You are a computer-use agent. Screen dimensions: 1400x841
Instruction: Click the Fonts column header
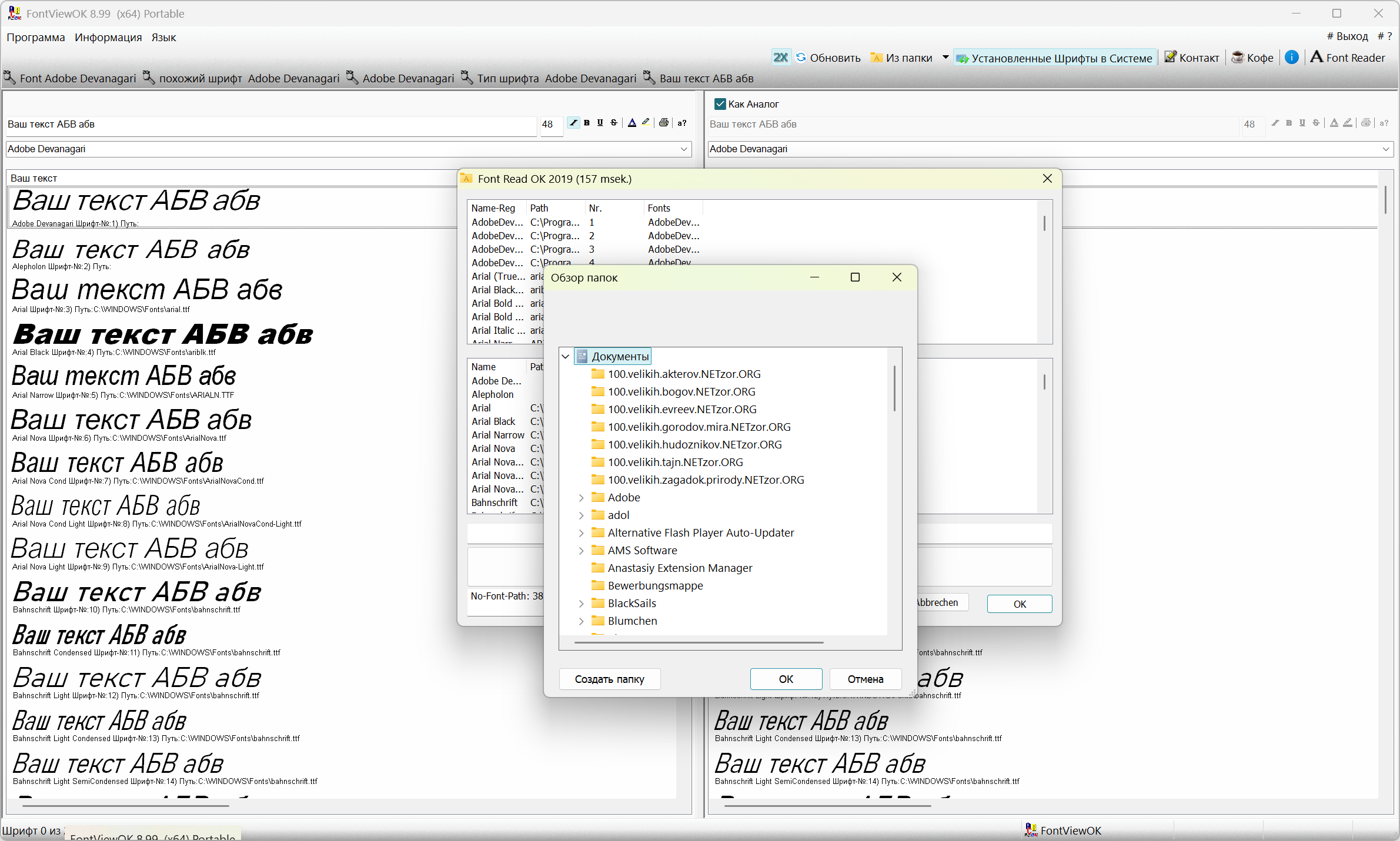pyautogui.click(x=673, y=208)
